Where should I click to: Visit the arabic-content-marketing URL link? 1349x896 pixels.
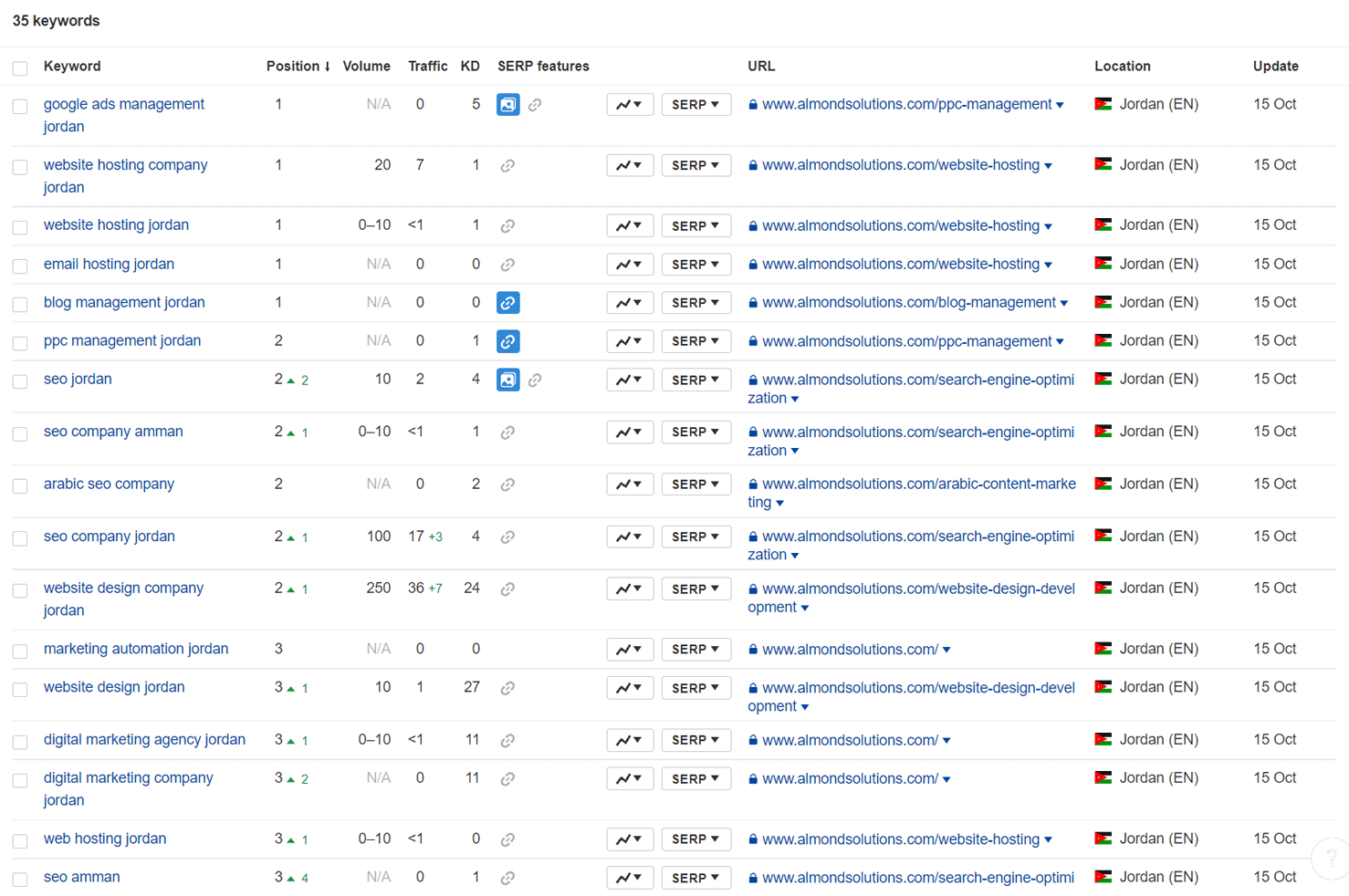tap(912, 493)
